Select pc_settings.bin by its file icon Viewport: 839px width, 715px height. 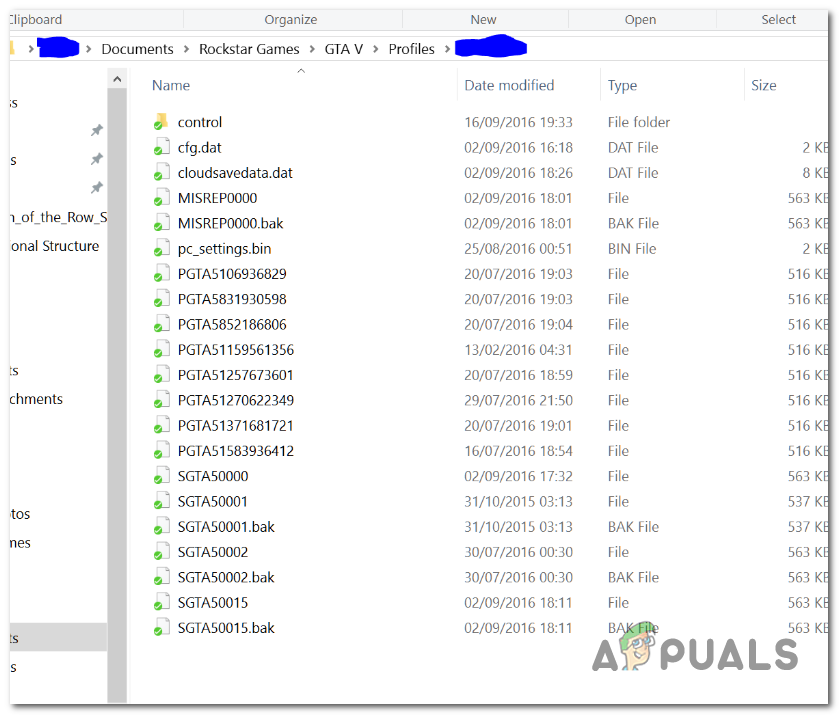tap(162, 248)
